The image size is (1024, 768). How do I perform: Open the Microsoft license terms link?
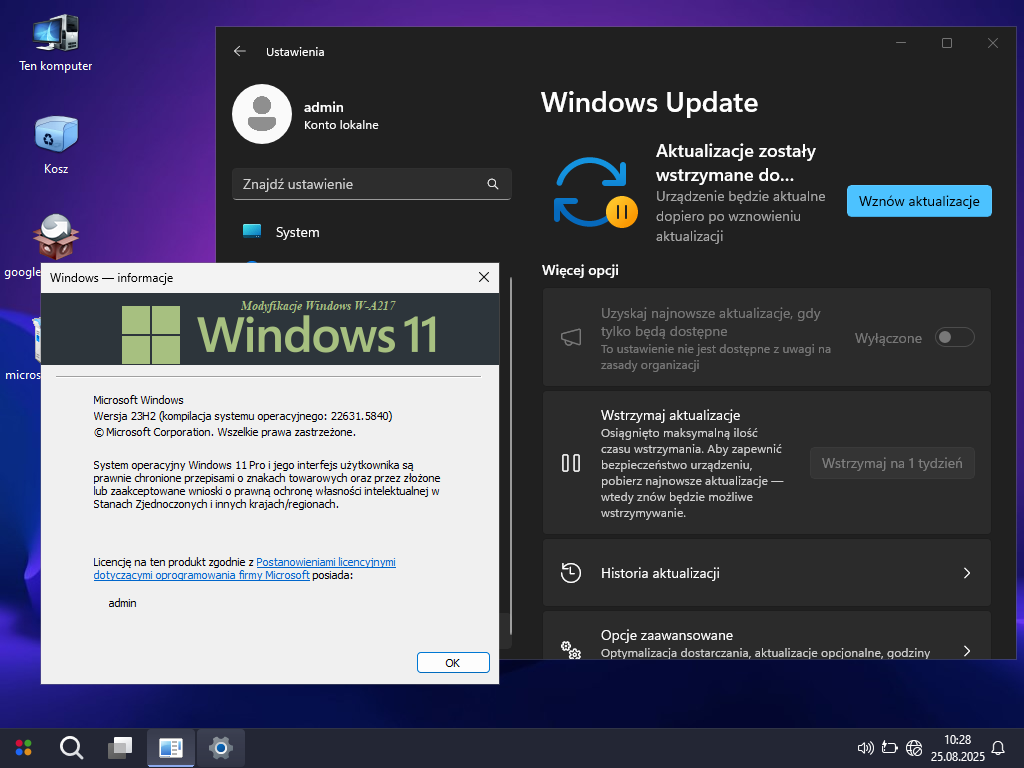325,562
